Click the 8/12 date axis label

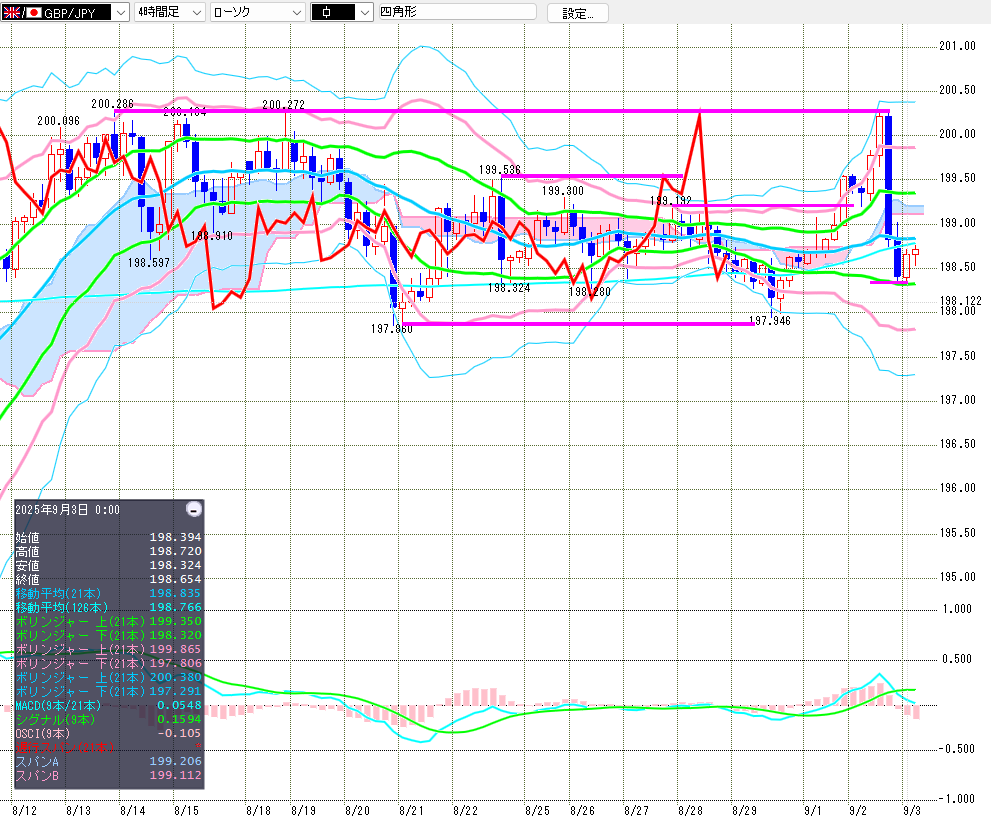tap(24, 810)
